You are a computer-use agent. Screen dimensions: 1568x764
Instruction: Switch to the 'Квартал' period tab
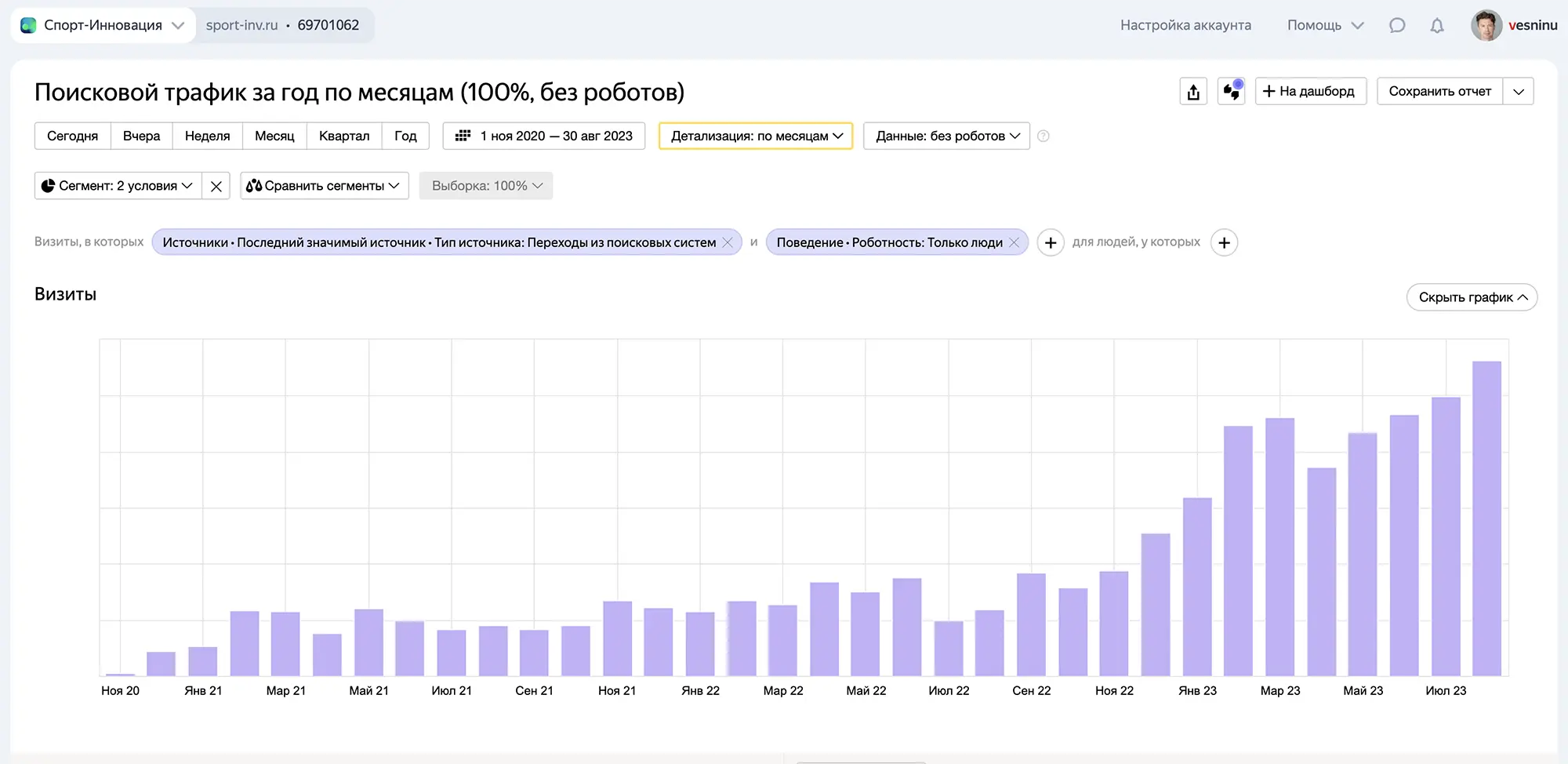click(344, 135)
